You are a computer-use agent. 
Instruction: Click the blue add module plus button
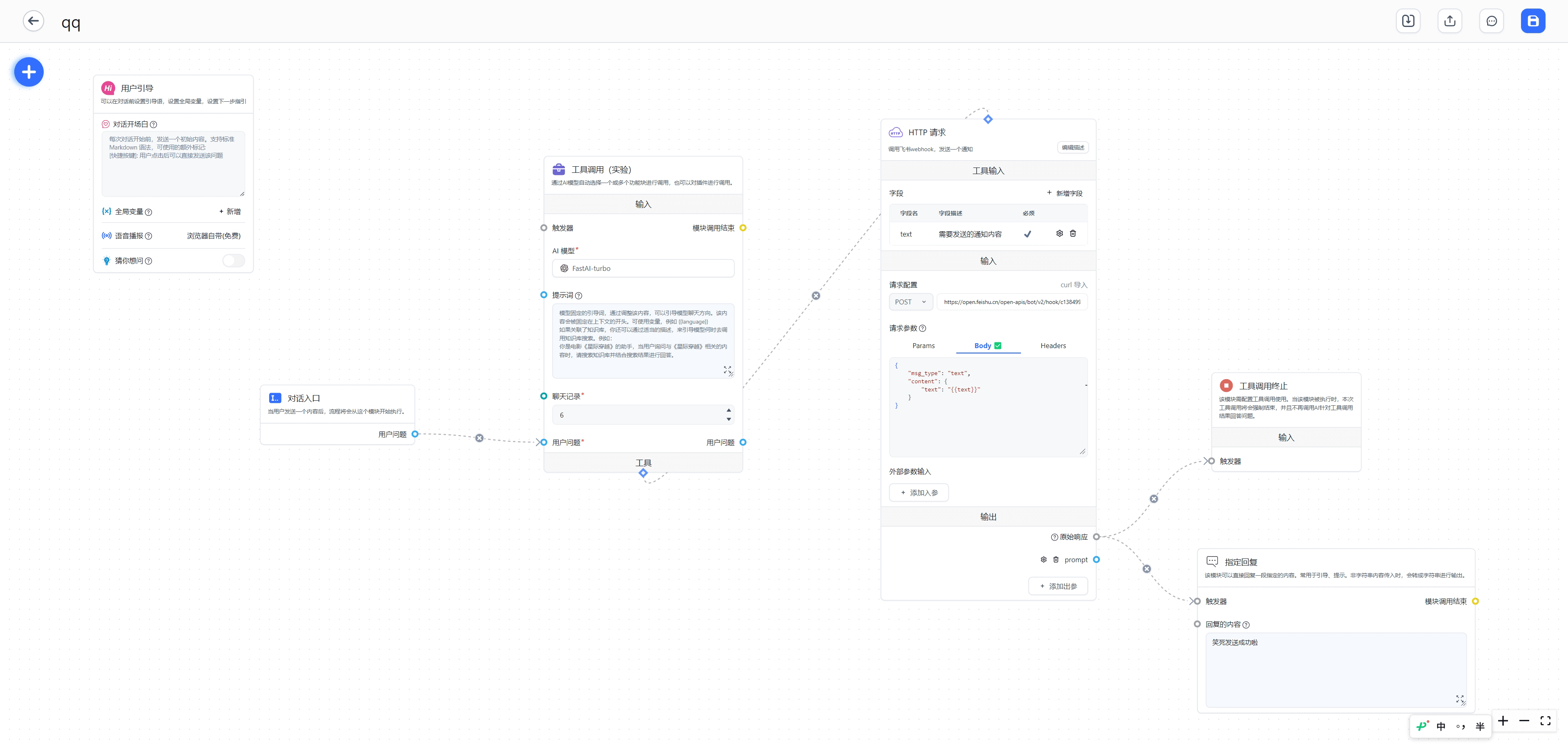coord(29,72)
